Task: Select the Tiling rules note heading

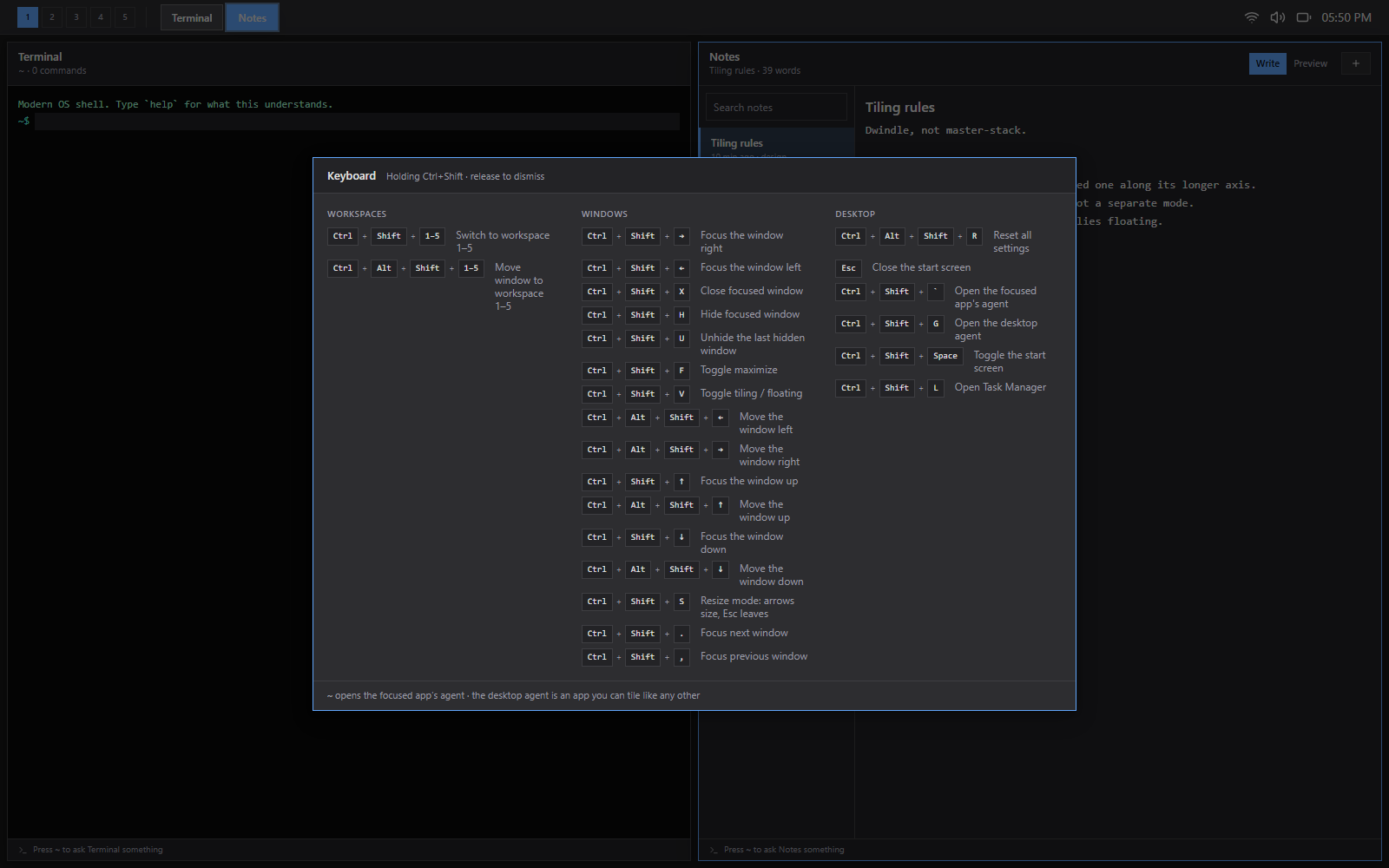Action: pyautogui.click(x=900, y=108)
